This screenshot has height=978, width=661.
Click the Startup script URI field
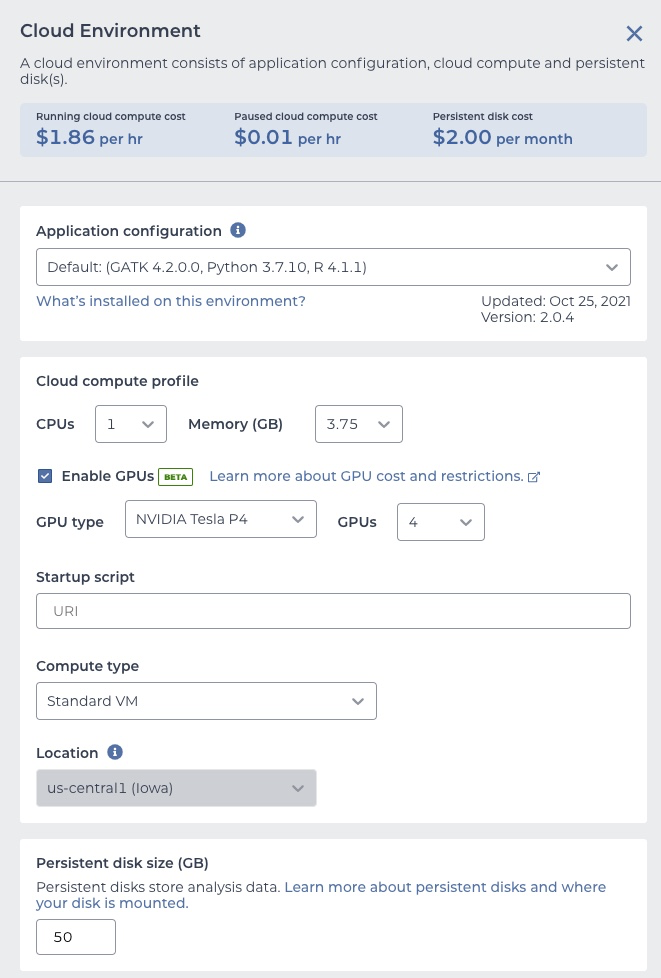pyautogui.click(x=333, y=611)
